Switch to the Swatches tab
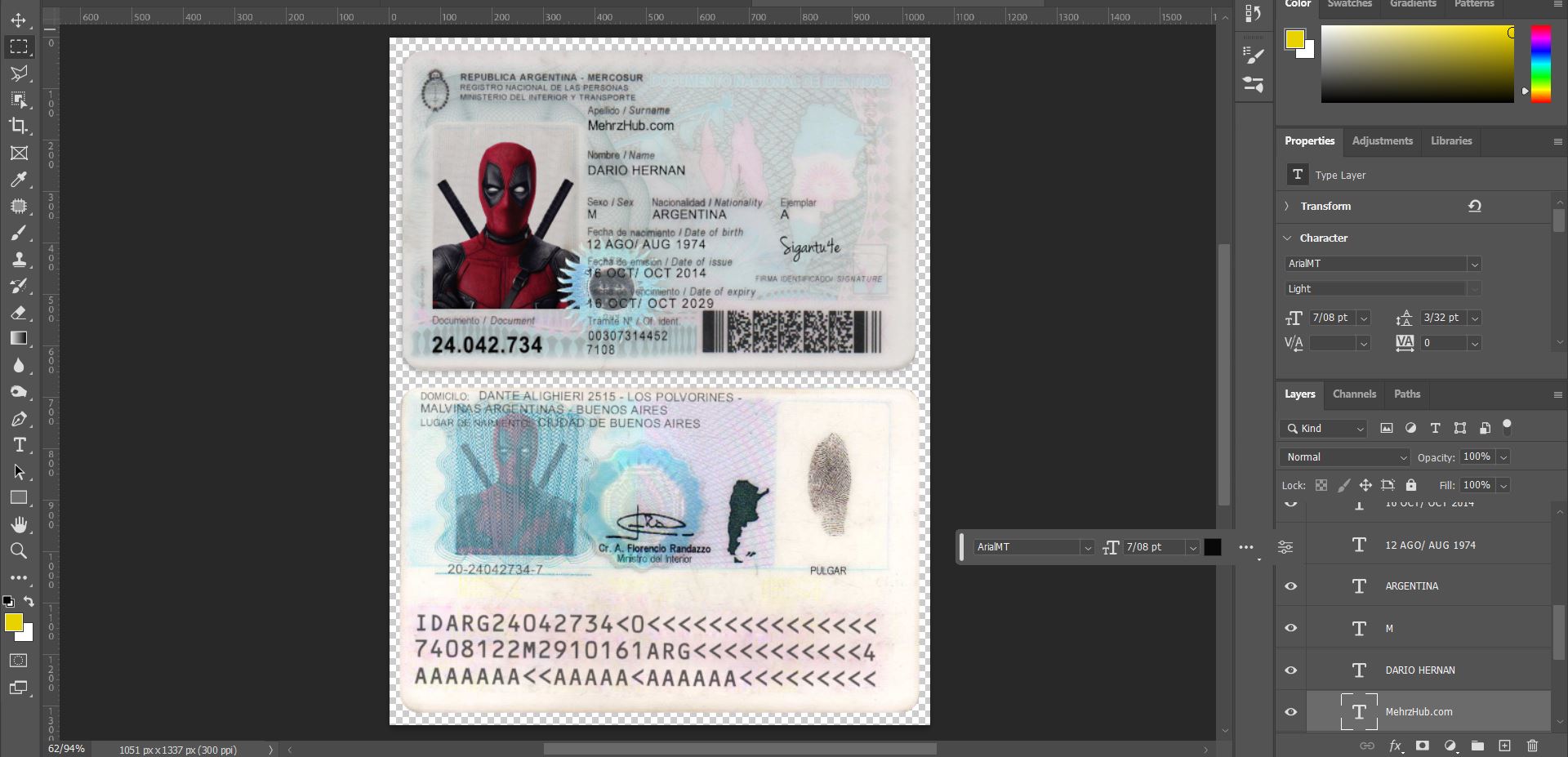The image size is (1568, 757). pos(1350,4)
